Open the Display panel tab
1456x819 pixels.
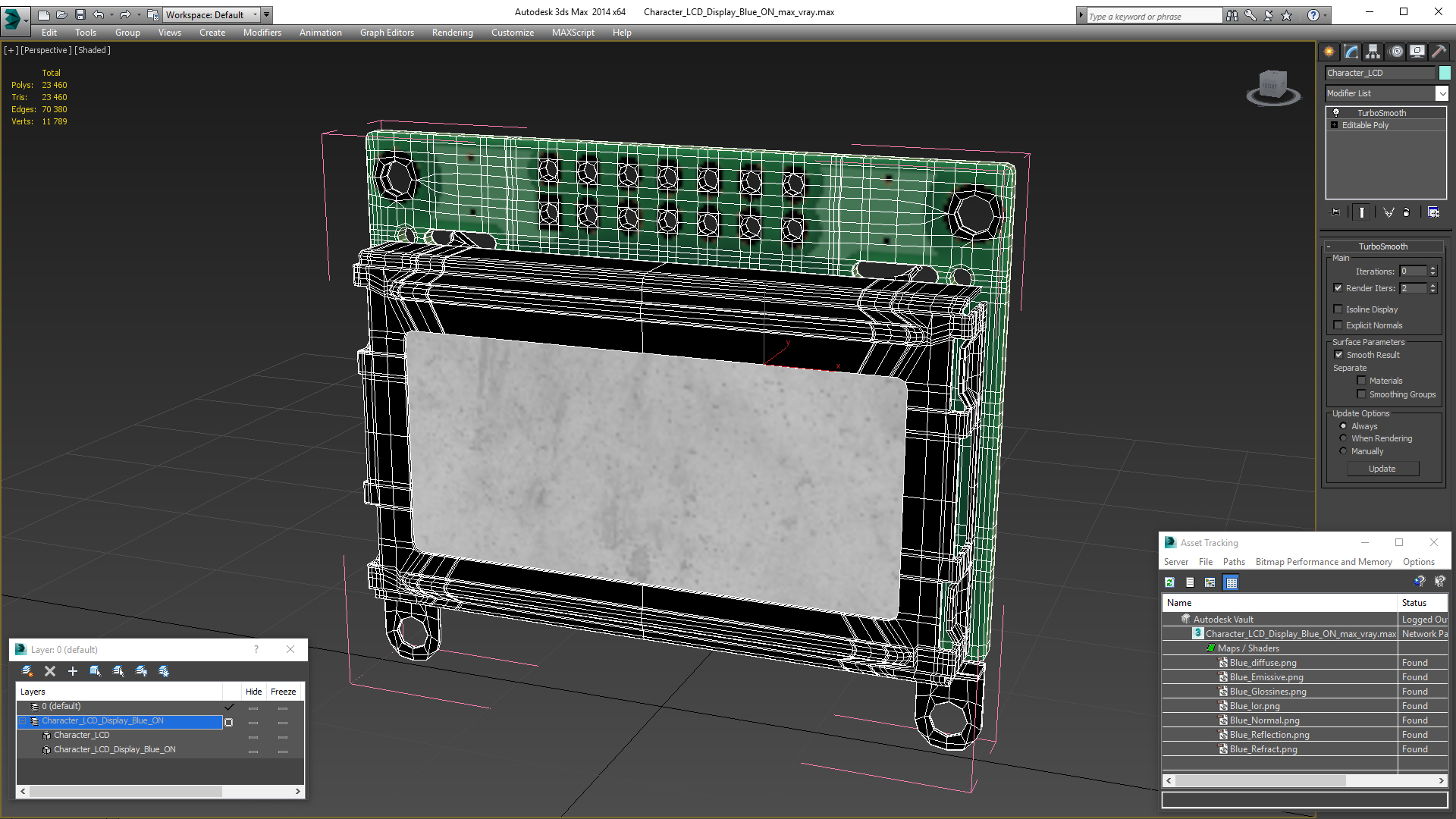tap(1417, 52)
